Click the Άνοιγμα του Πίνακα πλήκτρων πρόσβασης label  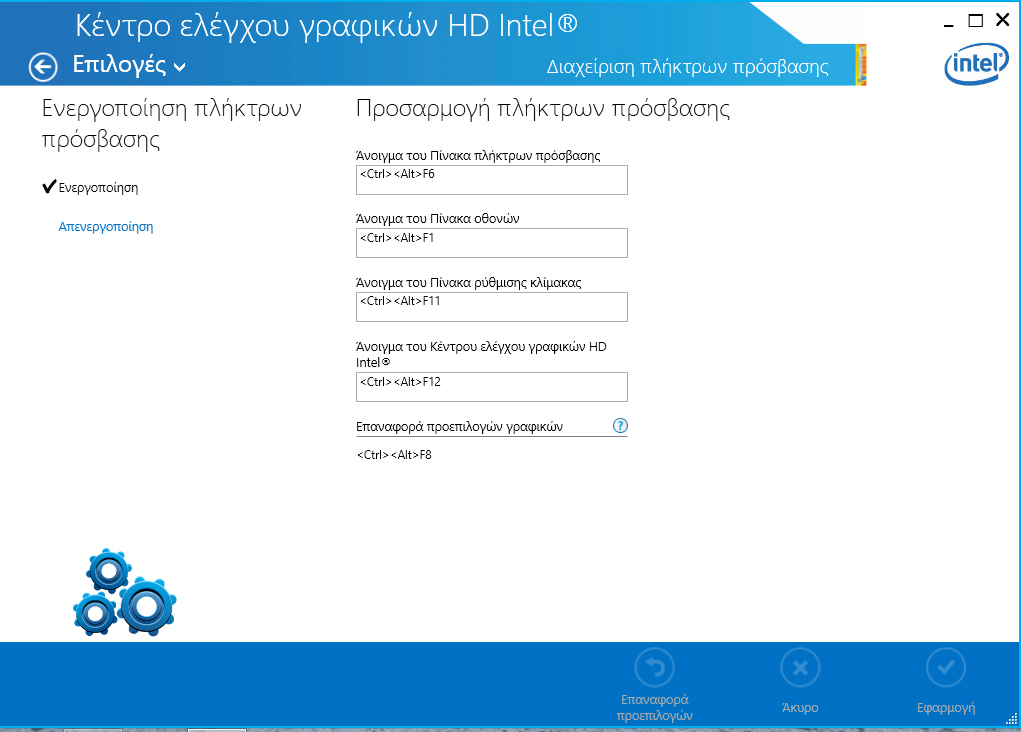click(478, 156)
